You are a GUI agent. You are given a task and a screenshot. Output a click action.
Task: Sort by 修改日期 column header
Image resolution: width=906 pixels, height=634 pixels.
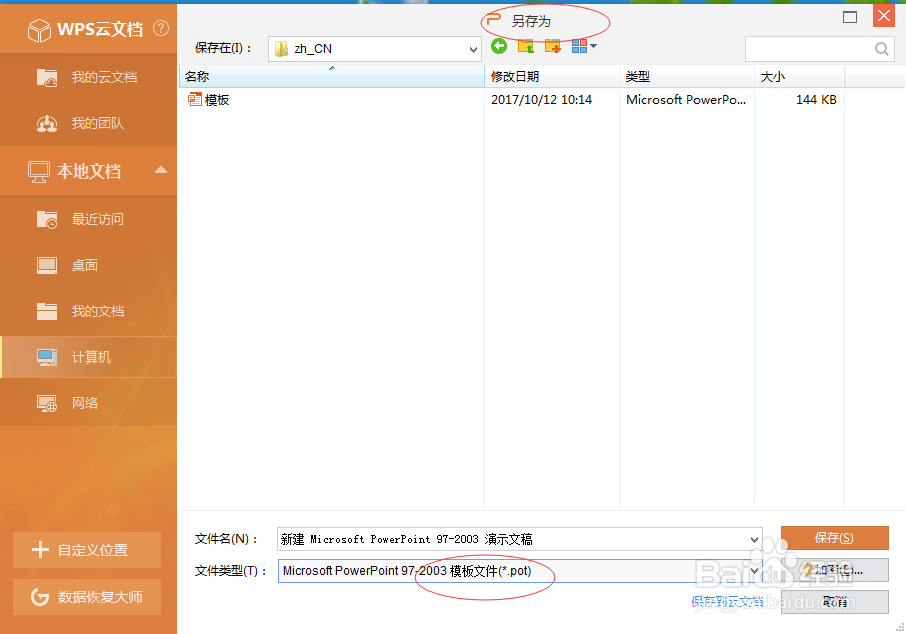[552, 76]
